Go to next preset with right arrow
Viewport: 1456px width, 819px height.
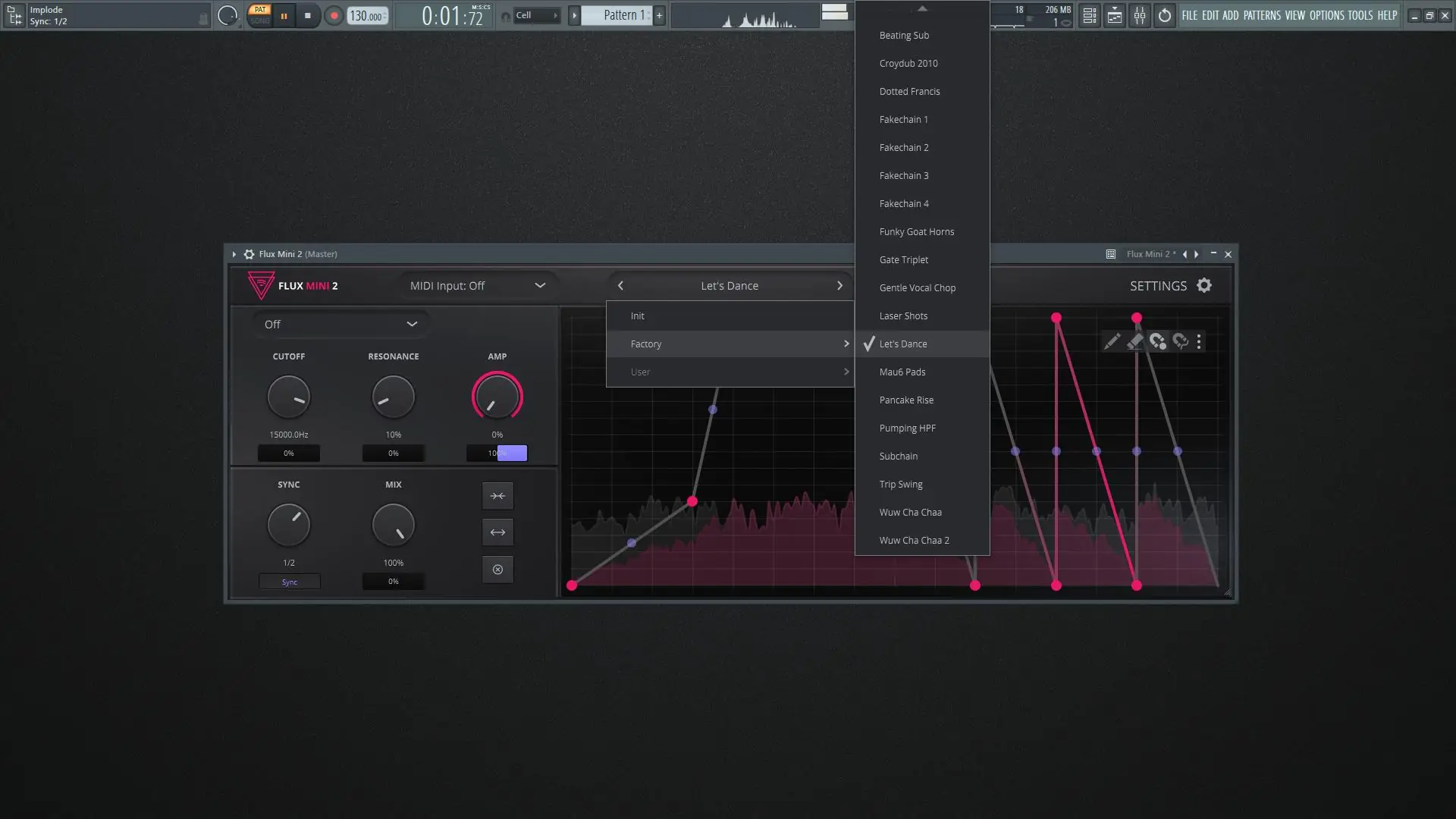pos(839,286)
